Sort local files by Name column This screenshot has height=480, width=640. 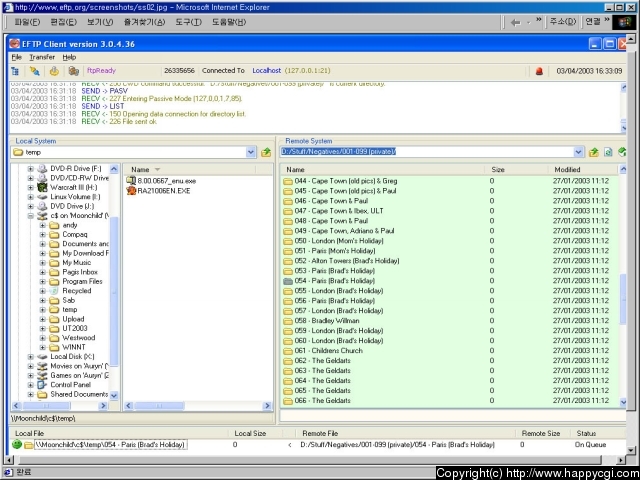click(189, 169)
